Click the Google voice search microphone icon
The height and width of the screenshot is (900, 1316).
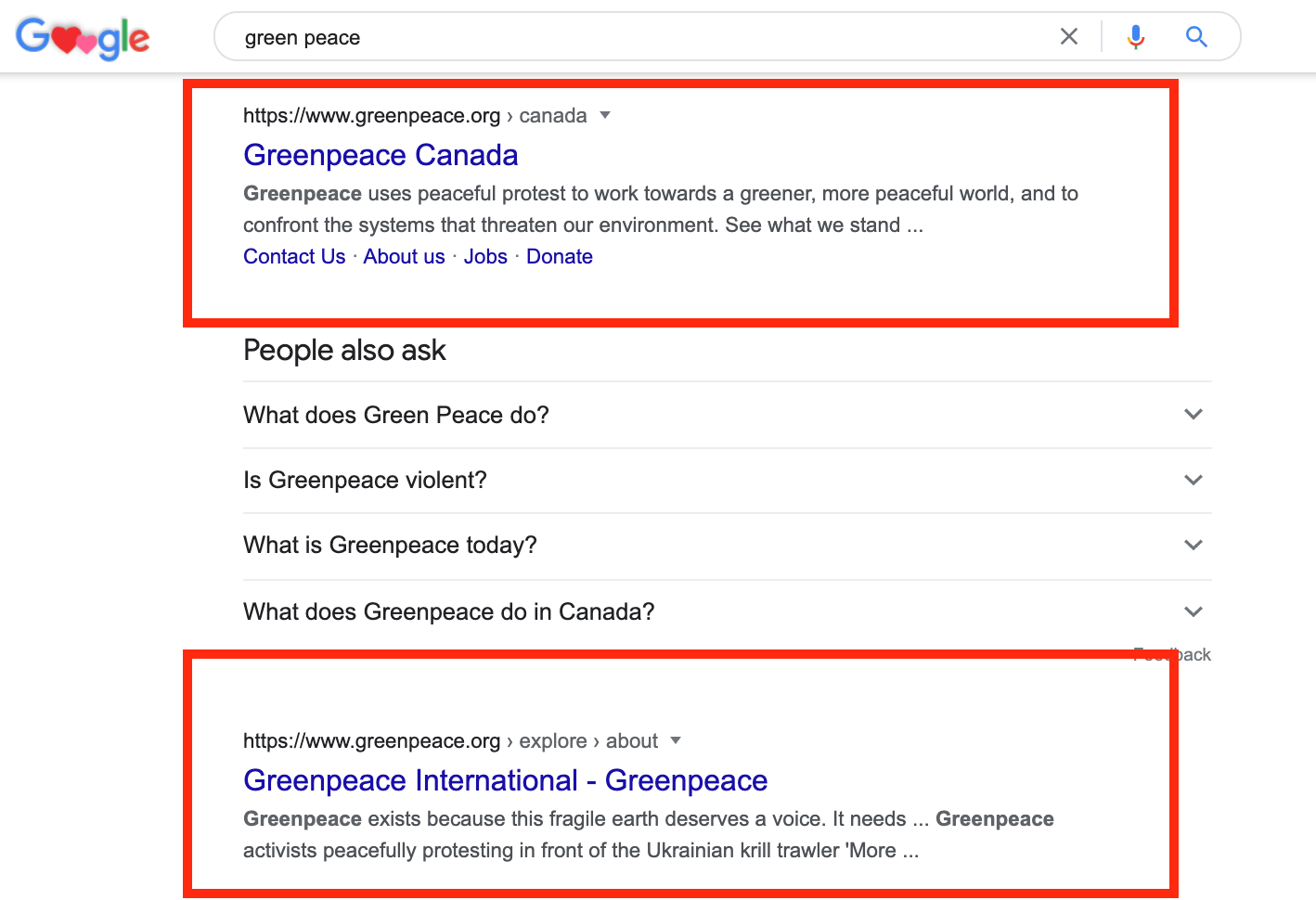point(1135,36)
